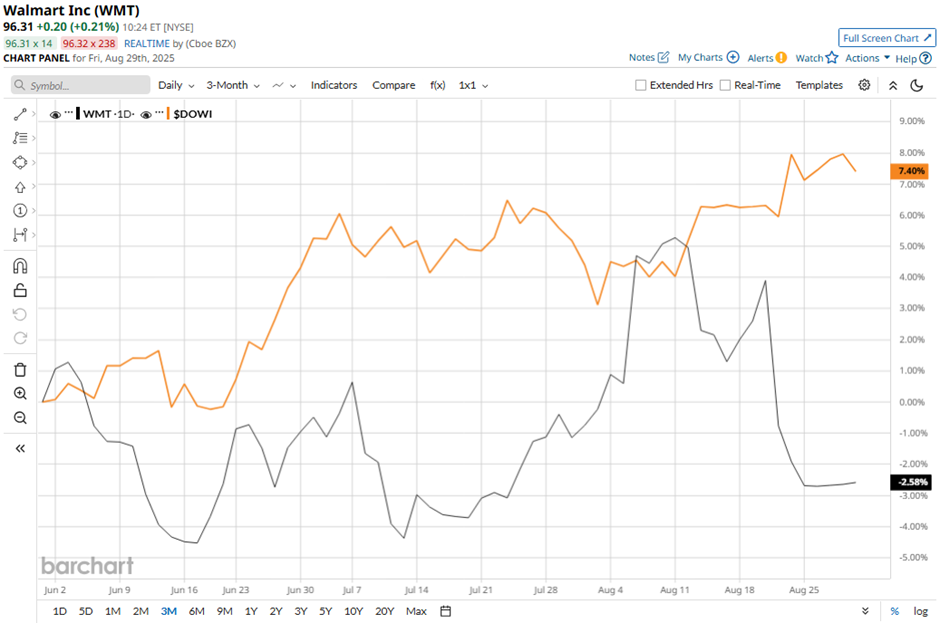Click the Alerts exclamation icon

click(781, 58)
